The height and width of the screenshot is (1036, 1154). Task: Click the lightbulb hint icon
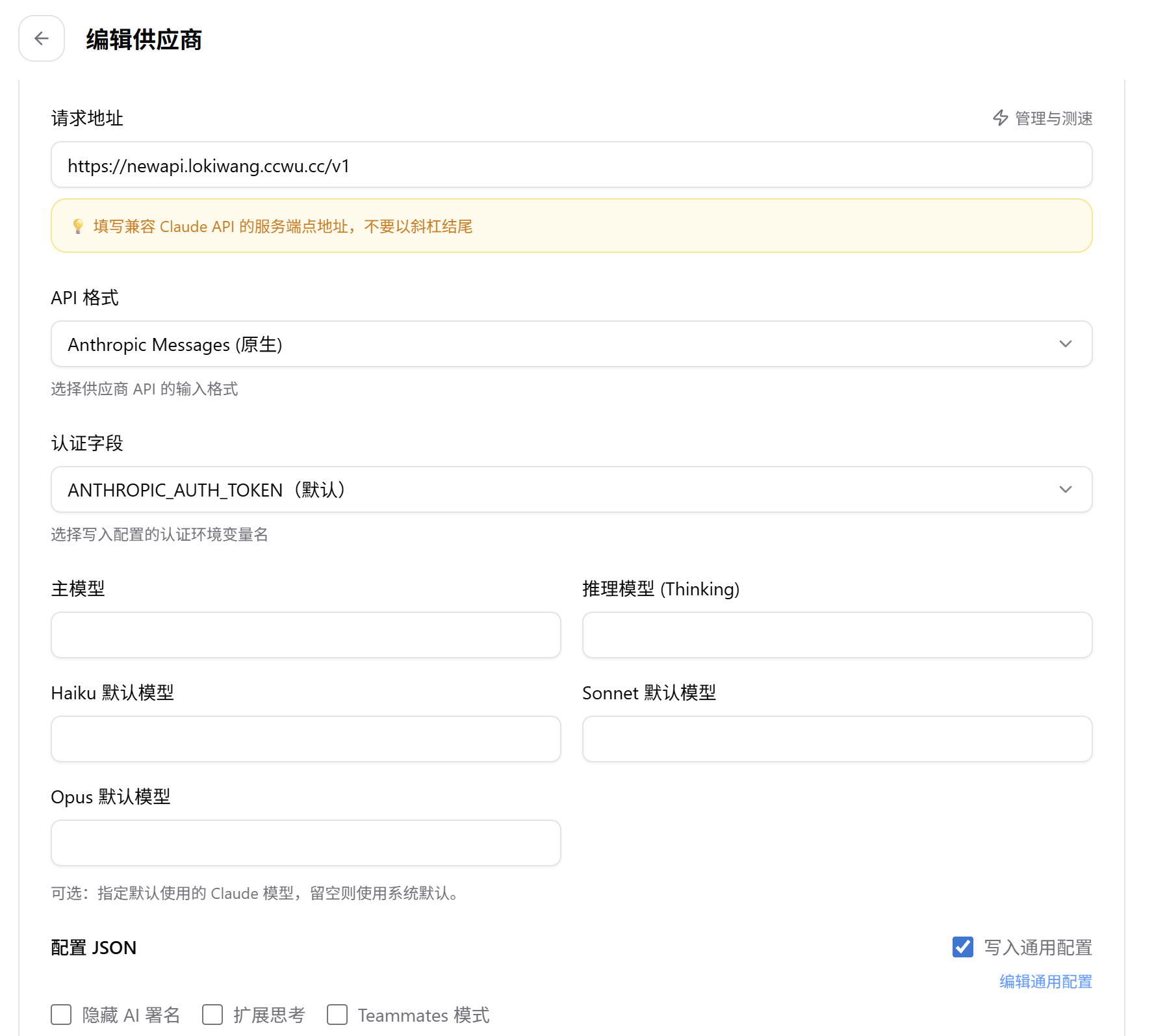tap(78, 226)
